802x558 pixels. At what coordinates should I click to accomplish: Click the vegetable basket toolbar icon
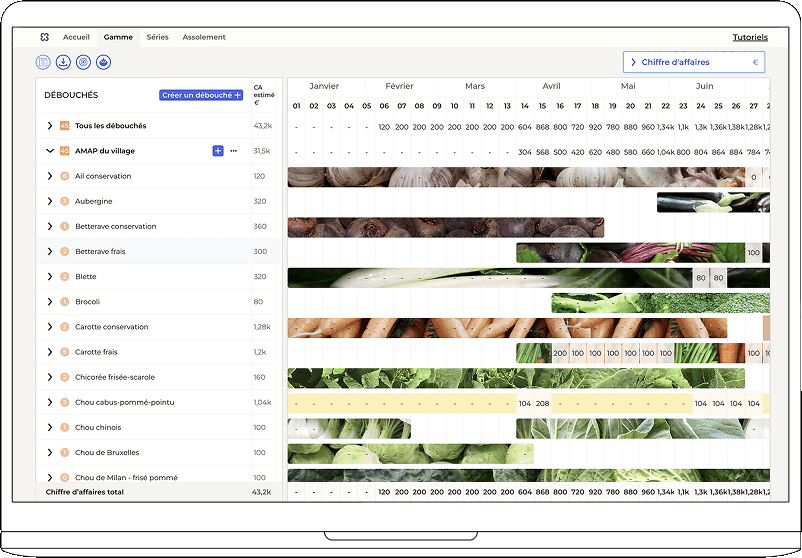tap(103, 62)
